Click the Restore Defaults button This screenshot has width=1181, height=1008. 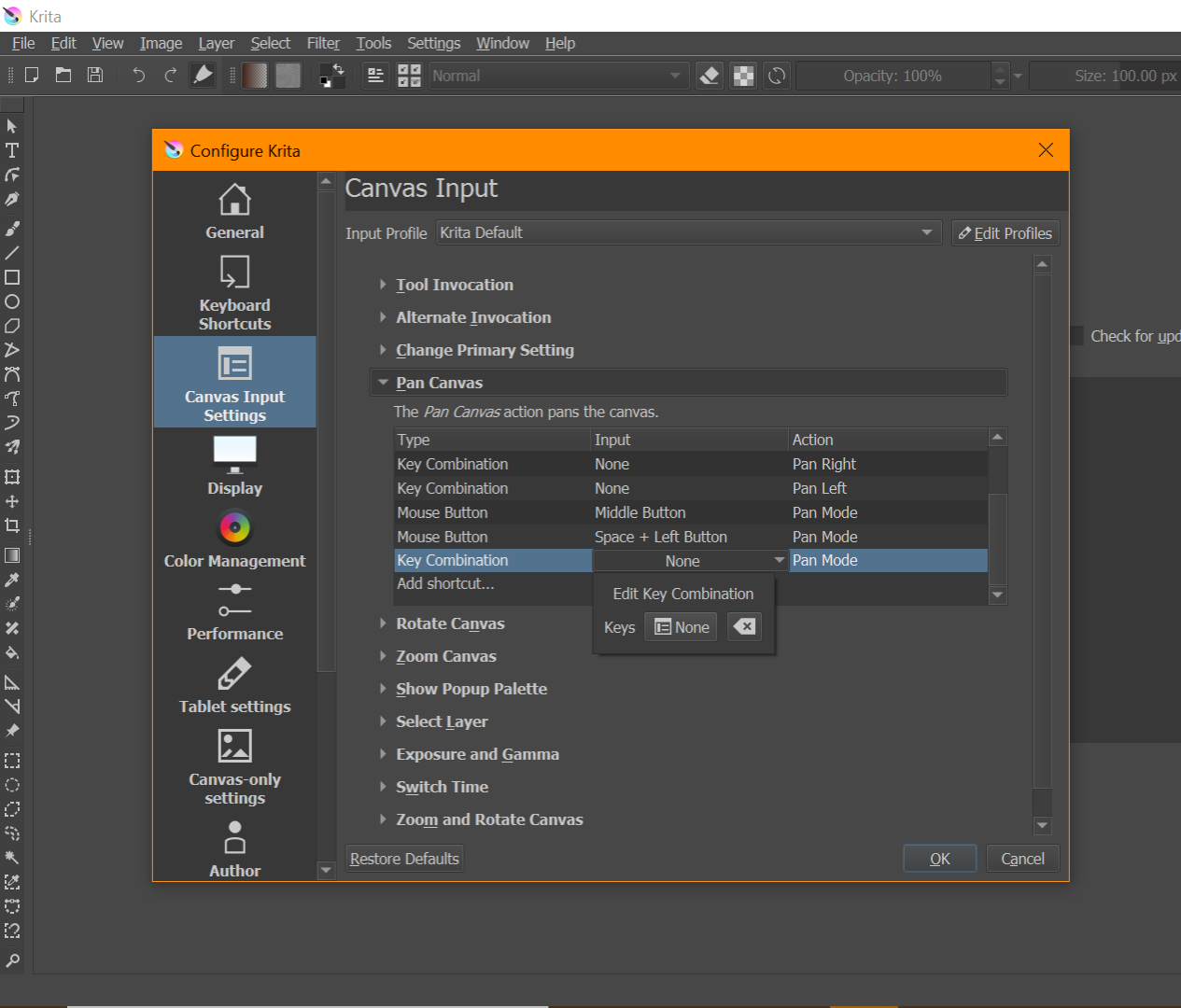[404, 859]
